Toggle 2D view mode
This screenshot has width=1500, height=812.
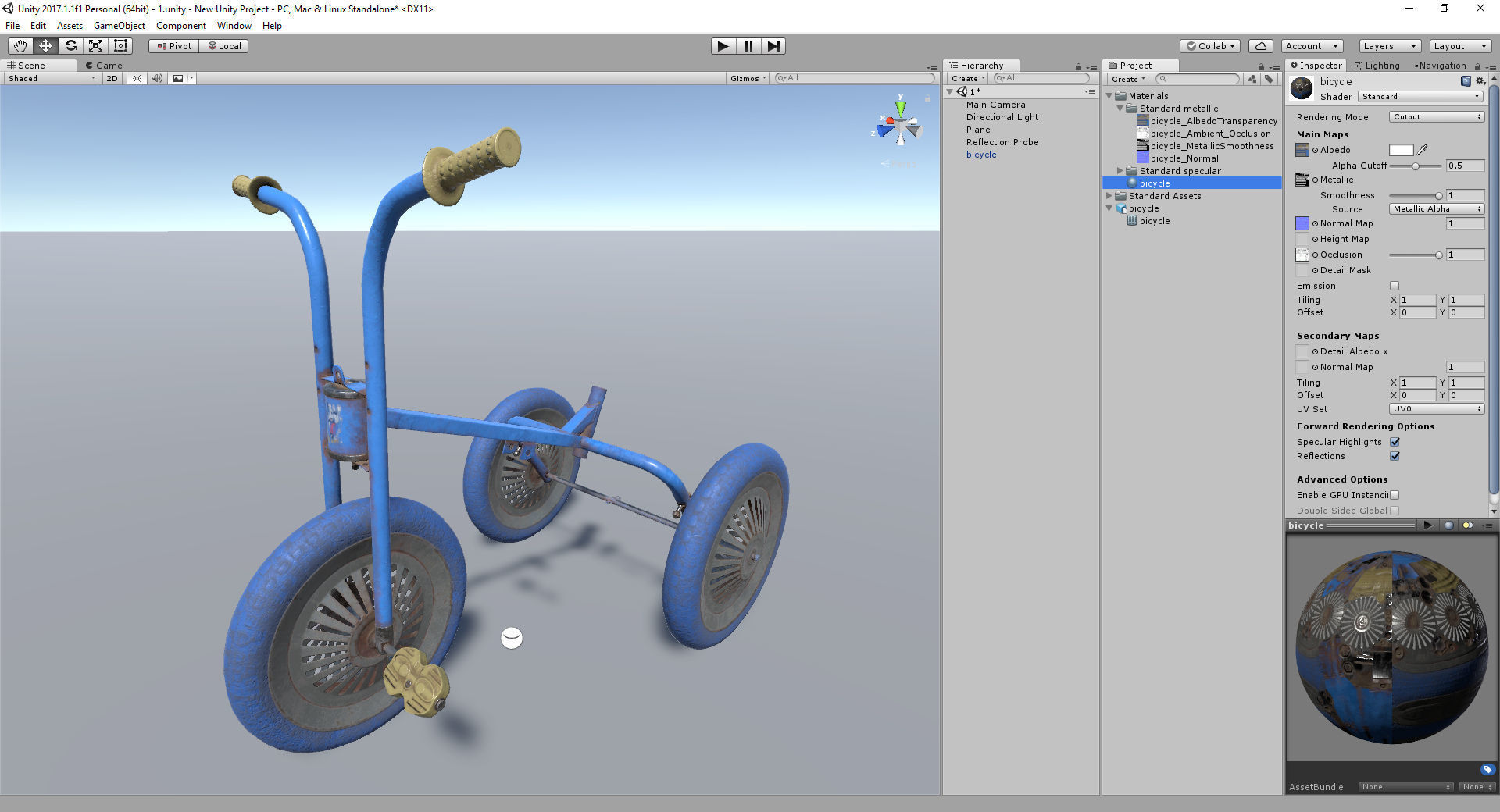pos(112,78)
